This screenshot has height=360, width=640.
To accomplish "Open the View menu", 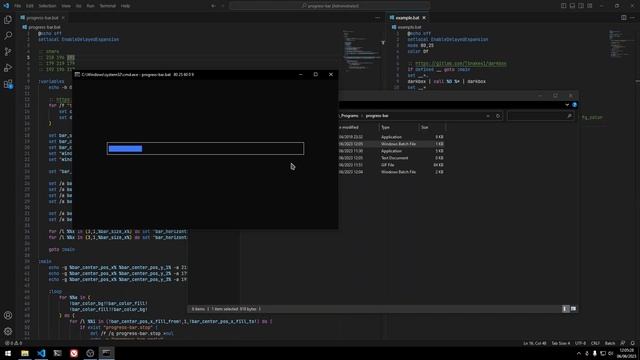I will 66,6.
